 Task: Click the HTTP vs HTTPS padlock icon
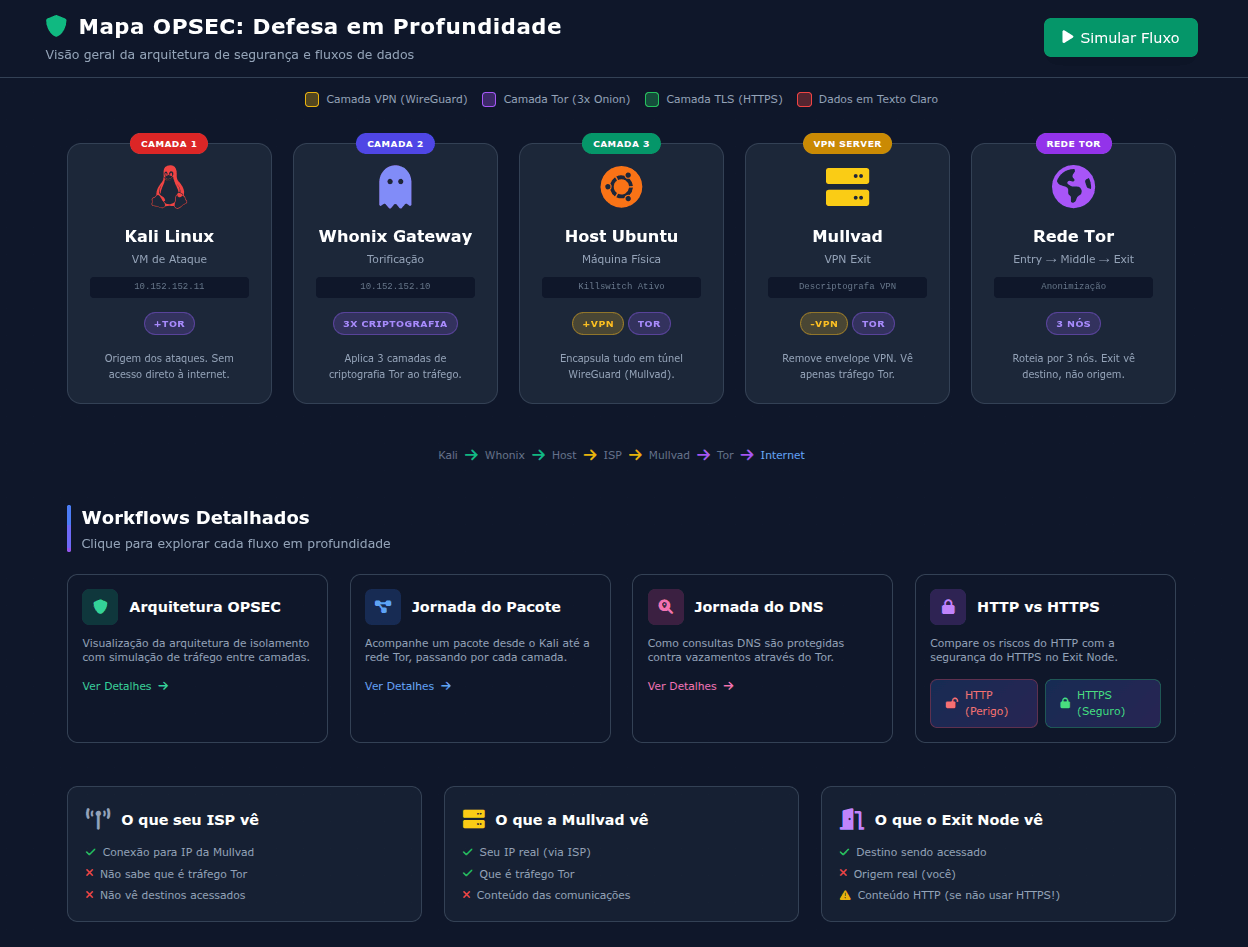point(948,607)
